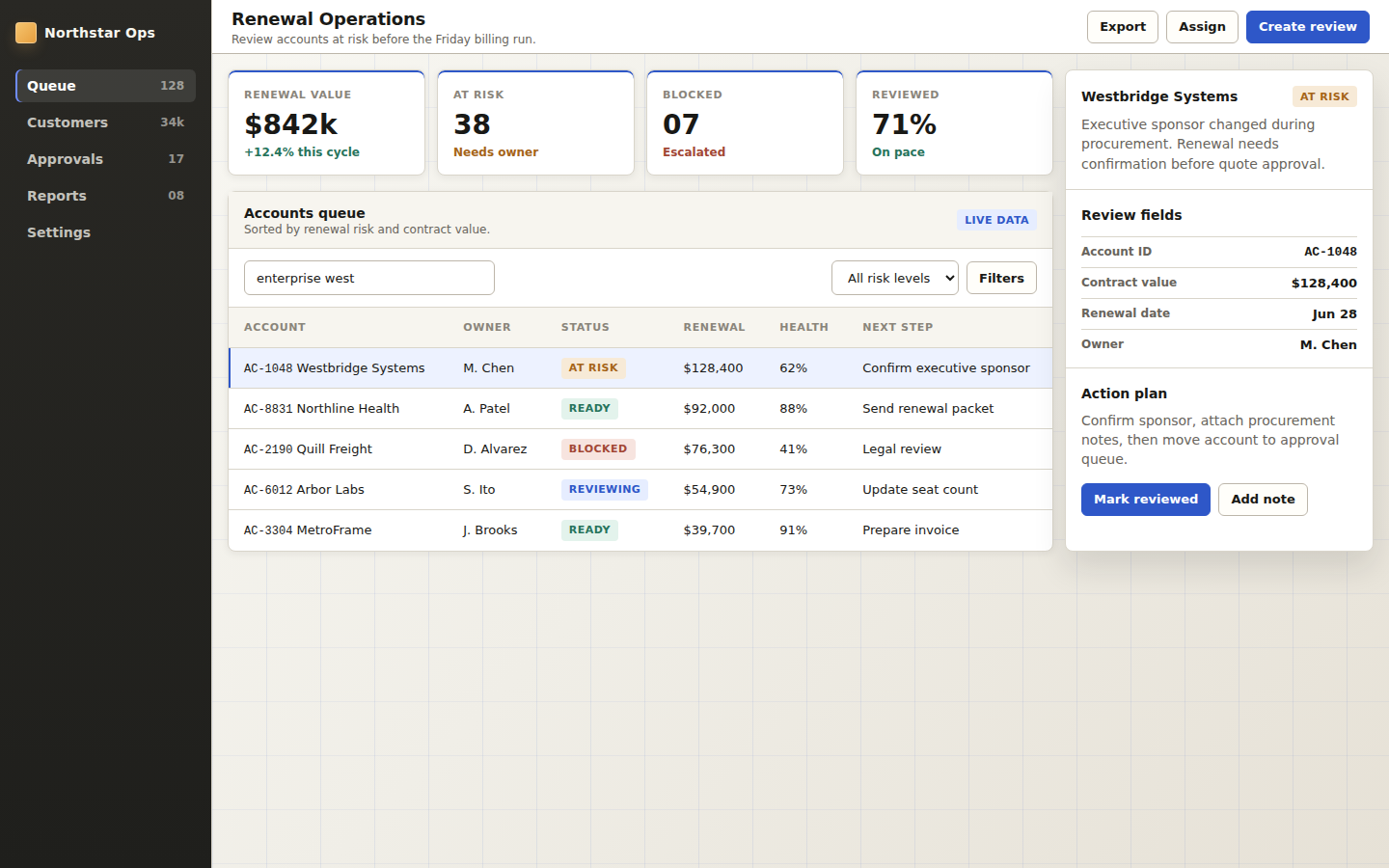The height and width of the screenshot is (868, 1389).
Task: Sort by the NEXT STEP column header
Action: [897, 327]
